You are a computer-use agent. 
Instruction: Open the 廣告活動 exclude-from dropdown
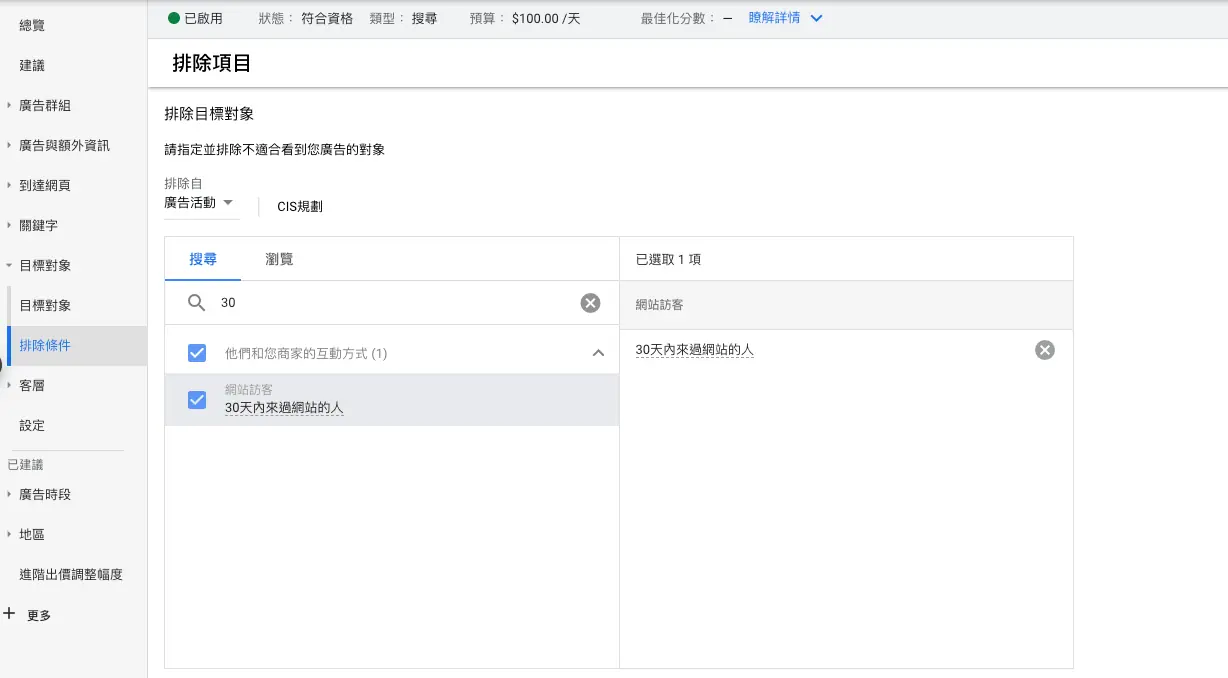(x=201, y=203)
